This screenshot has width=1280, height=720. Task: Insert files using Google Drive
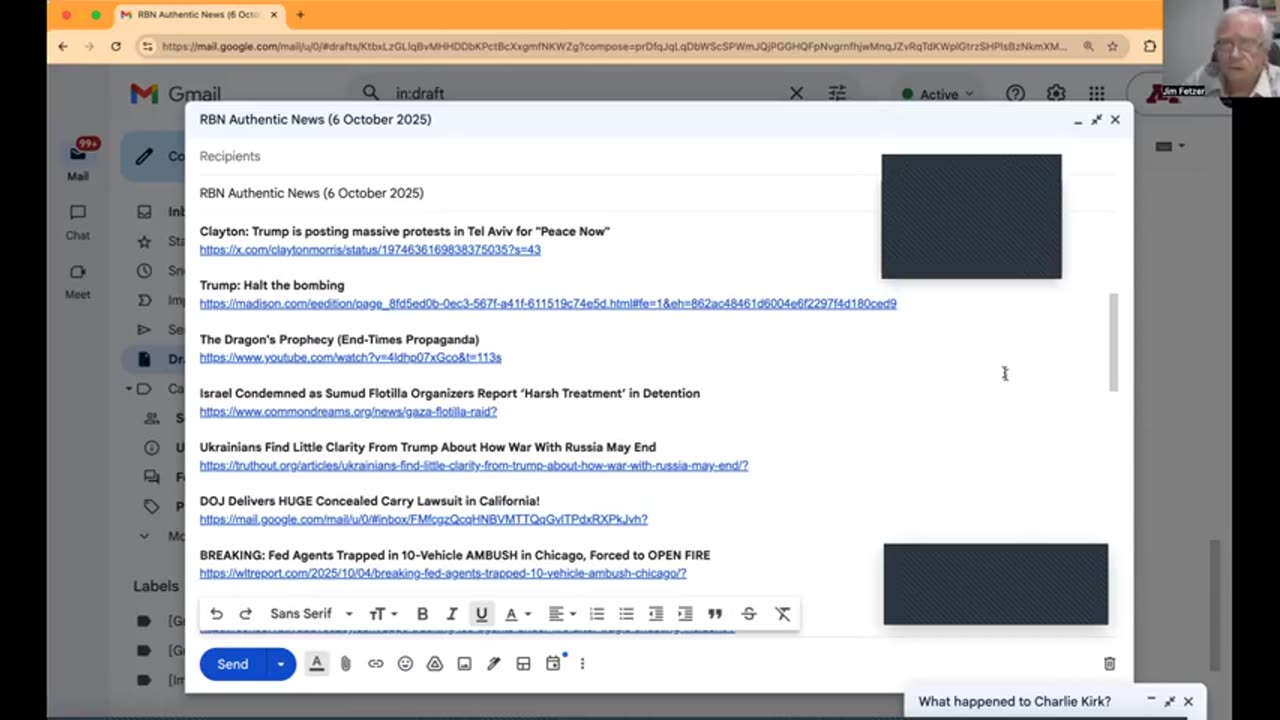(x=435, y=664)
